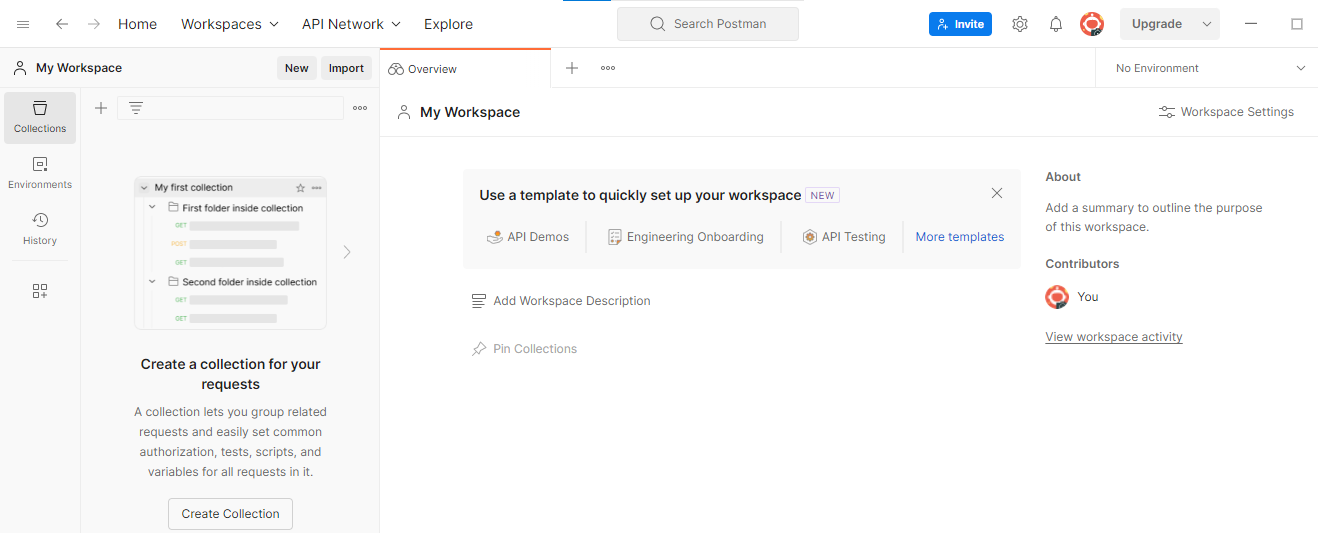Screen dimensions: 1318x533
Task: Open the History sidebar panel
Action: [40, 229]
